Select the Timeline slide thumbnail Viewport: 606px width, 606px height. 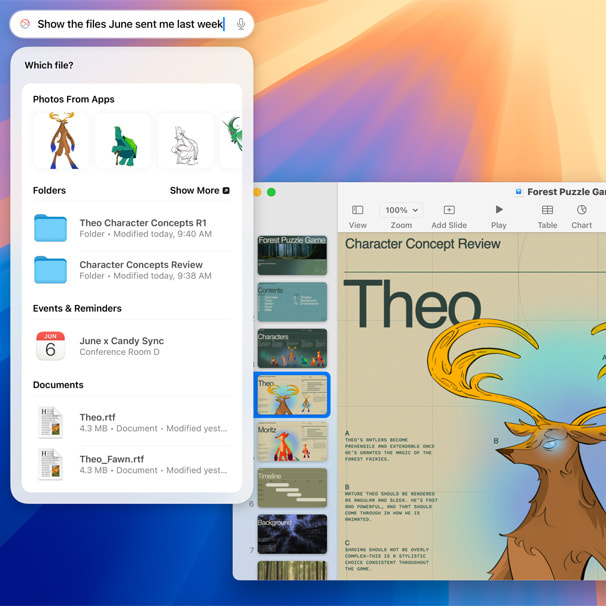click(x=292, y=487)
